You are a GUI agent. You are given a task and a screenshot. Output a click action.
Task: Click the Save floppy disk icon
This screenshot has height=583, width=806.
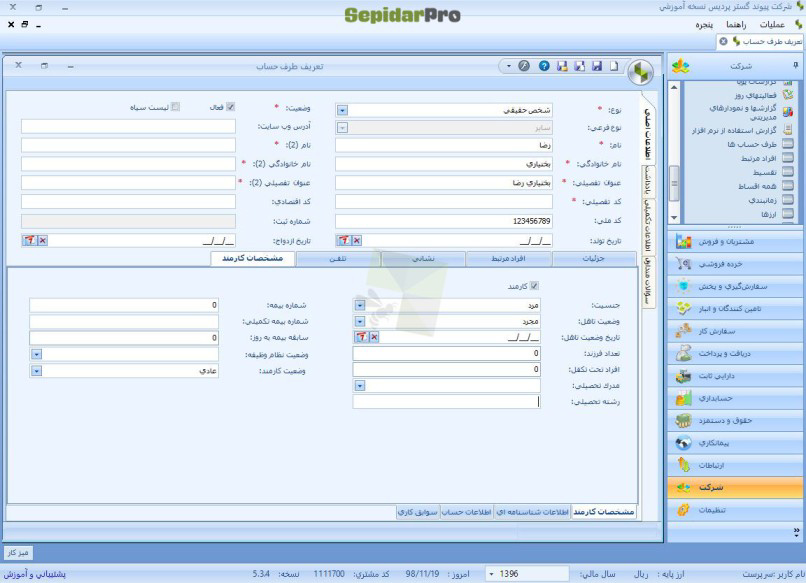click(x=597, y=66)
